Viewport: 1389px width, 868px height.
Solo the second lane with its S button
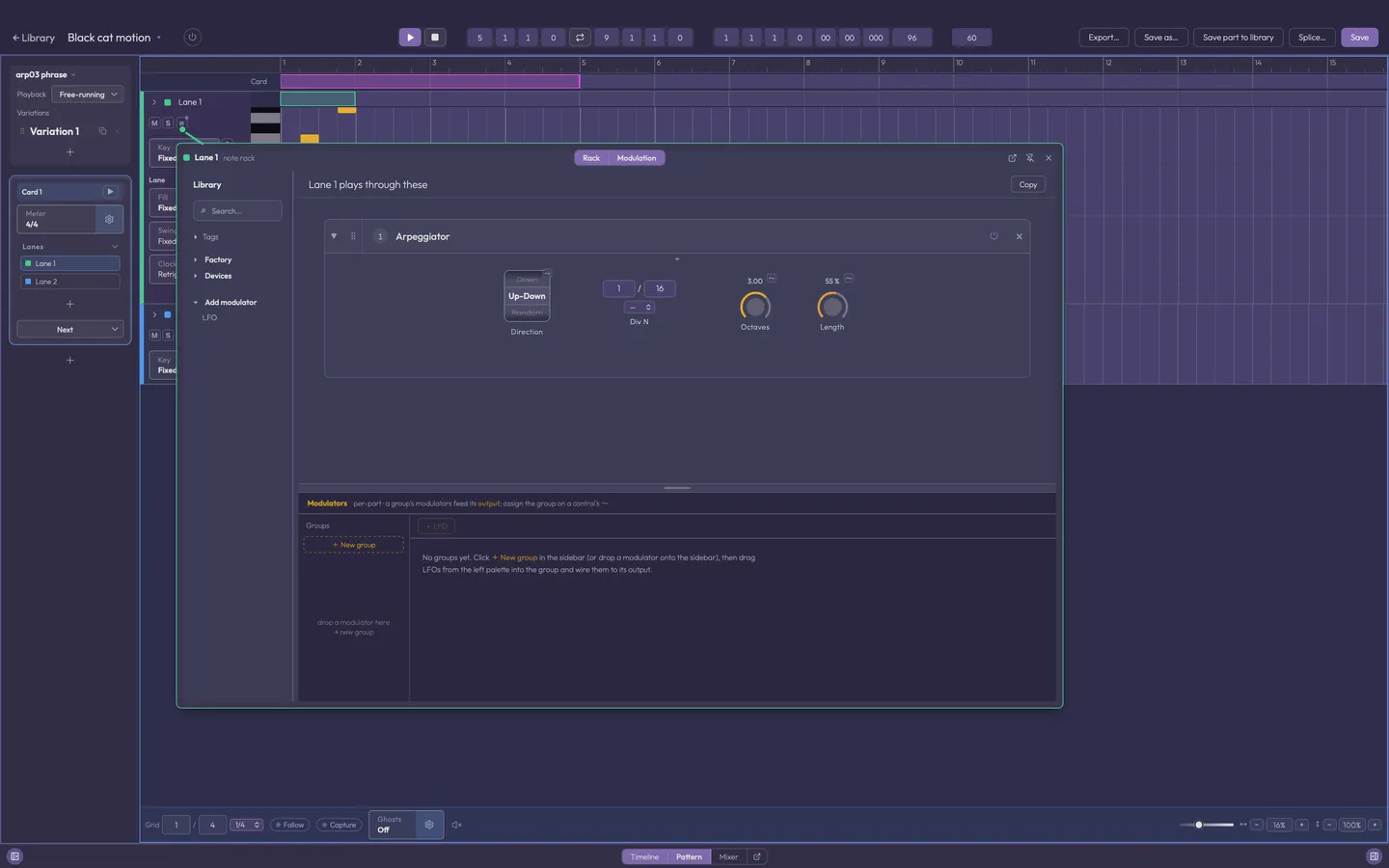(168, 336)
